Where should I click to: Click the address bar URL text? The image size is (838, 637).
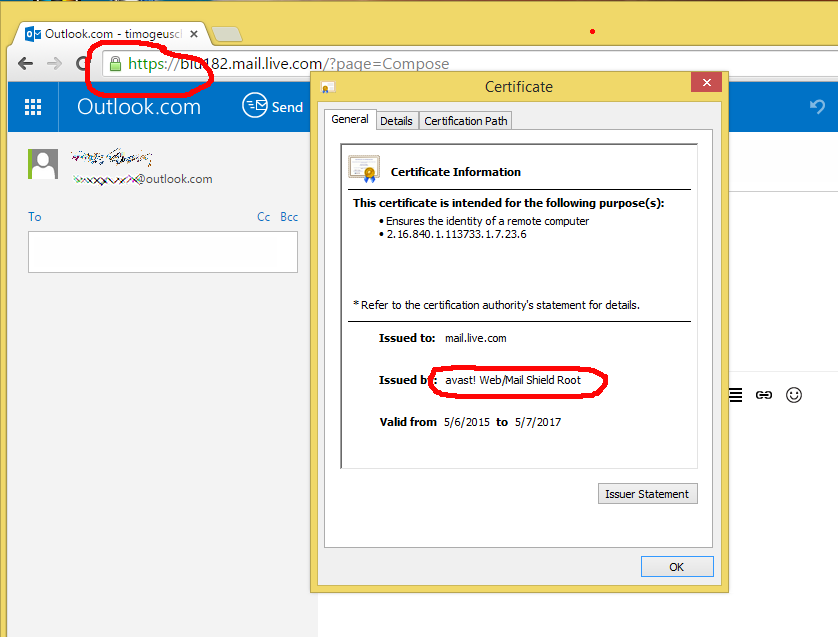pyautogui.click(x=289, y=64)
